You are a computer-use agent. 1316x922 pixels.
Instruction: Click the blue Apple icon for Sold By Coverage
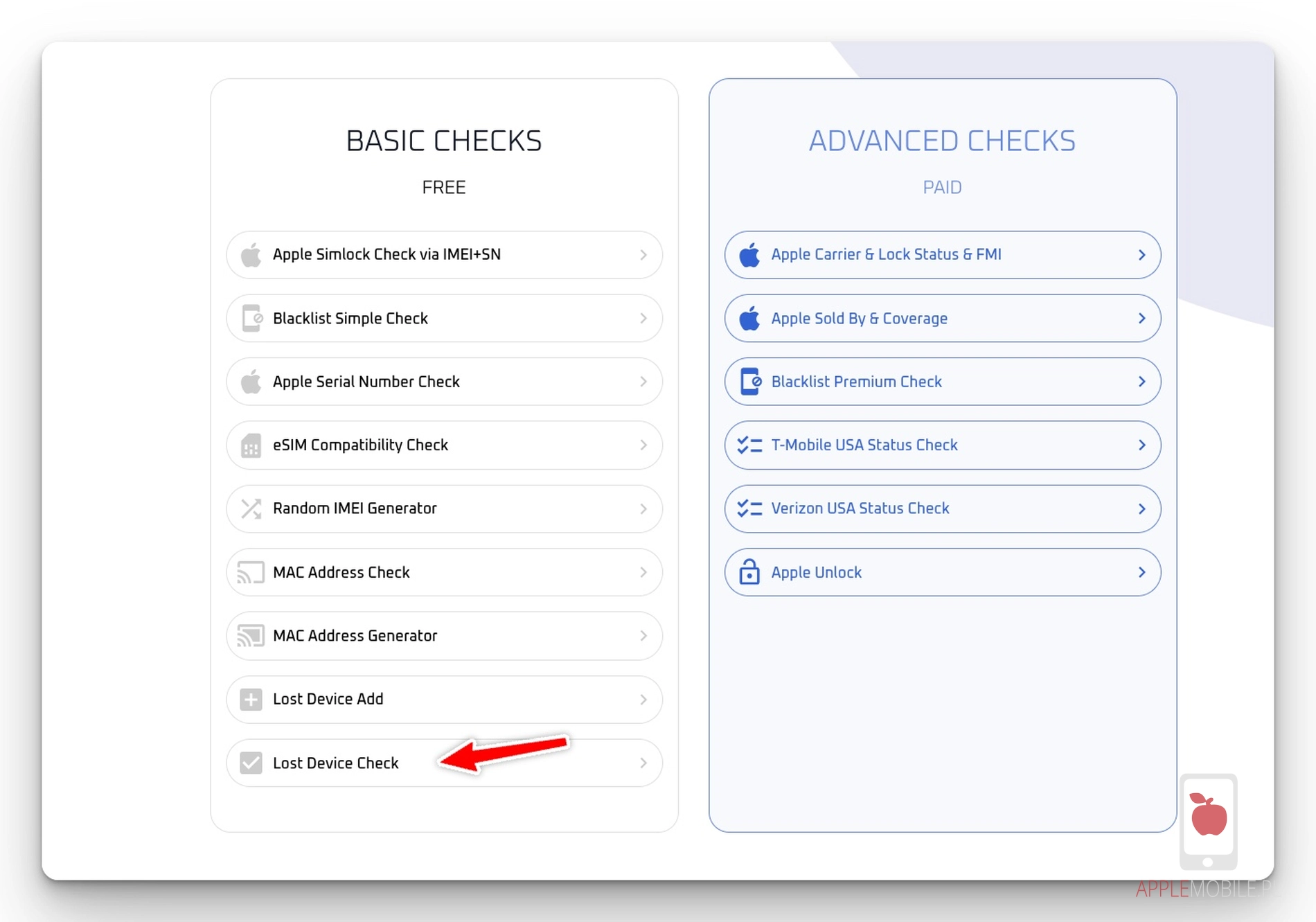749,319
